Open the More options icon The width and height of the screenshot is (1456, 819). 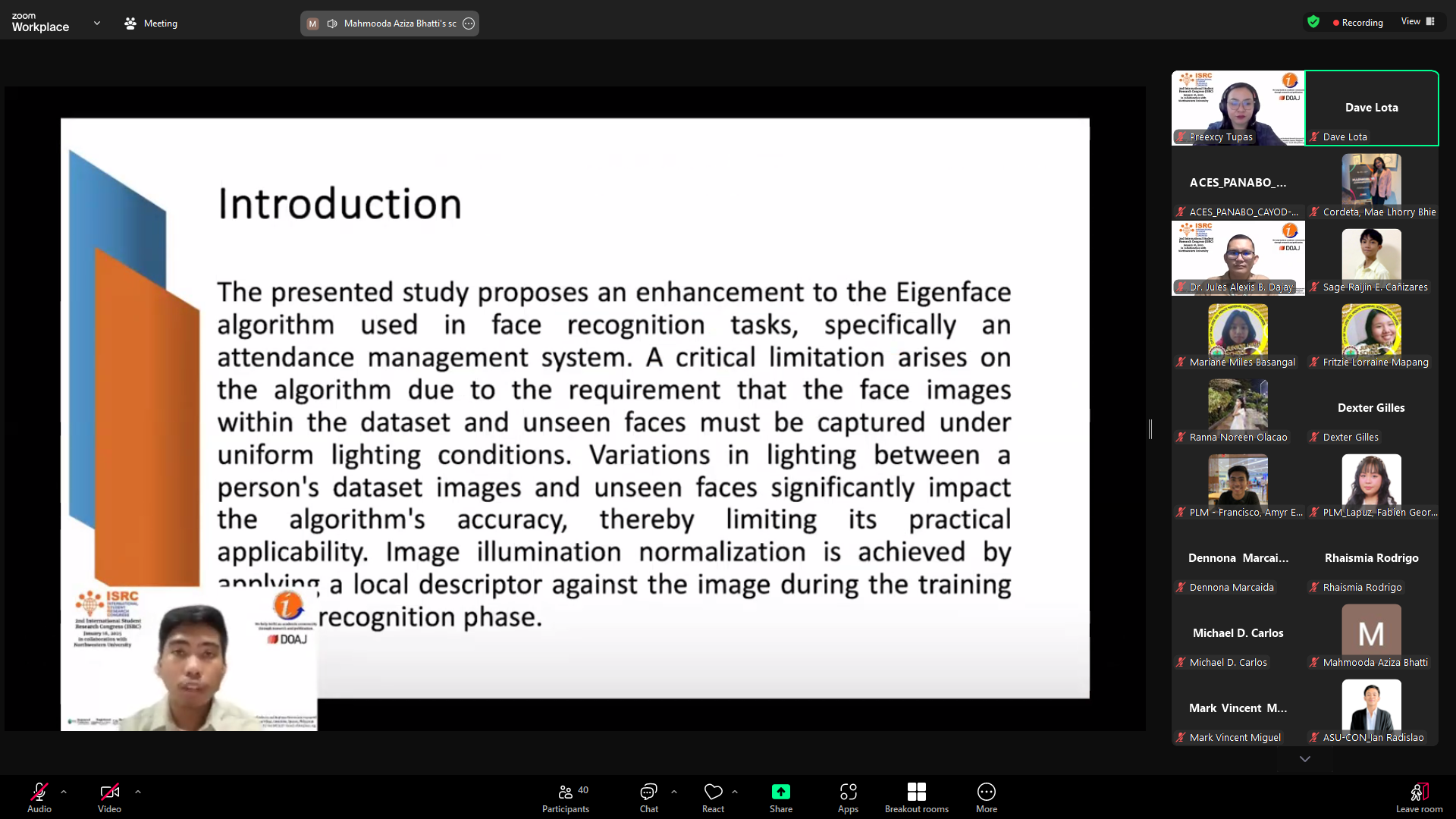point(986,792)
